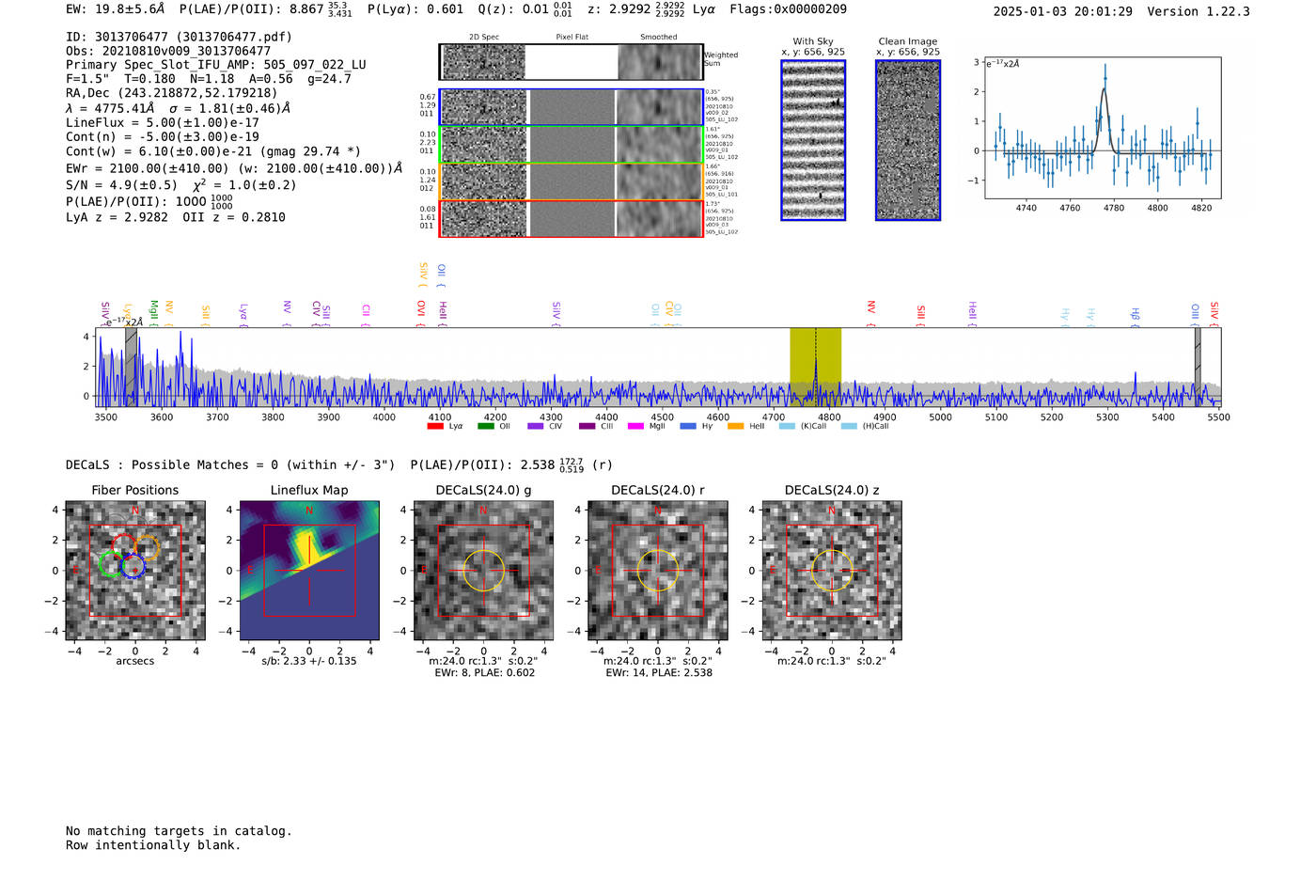Click the Gaussian emission line fit plot
Screen dimensions: 1316x896
coord(1103,128)
